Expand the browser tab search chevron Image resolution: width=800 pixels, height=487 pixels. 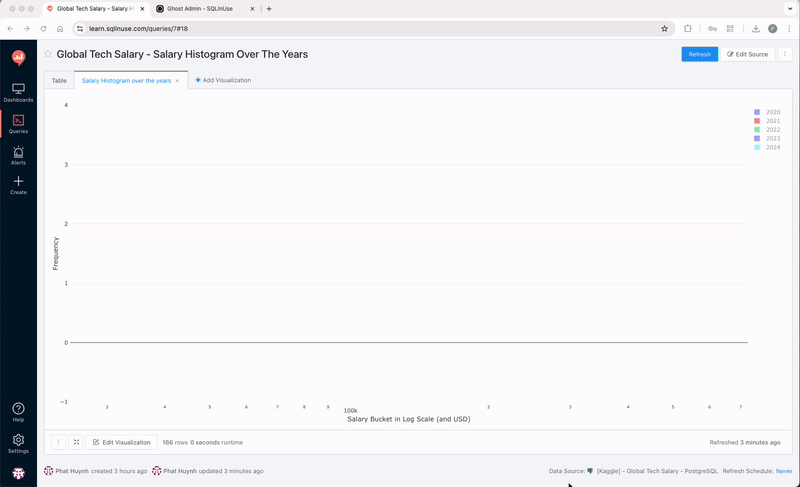pos(790,9)
